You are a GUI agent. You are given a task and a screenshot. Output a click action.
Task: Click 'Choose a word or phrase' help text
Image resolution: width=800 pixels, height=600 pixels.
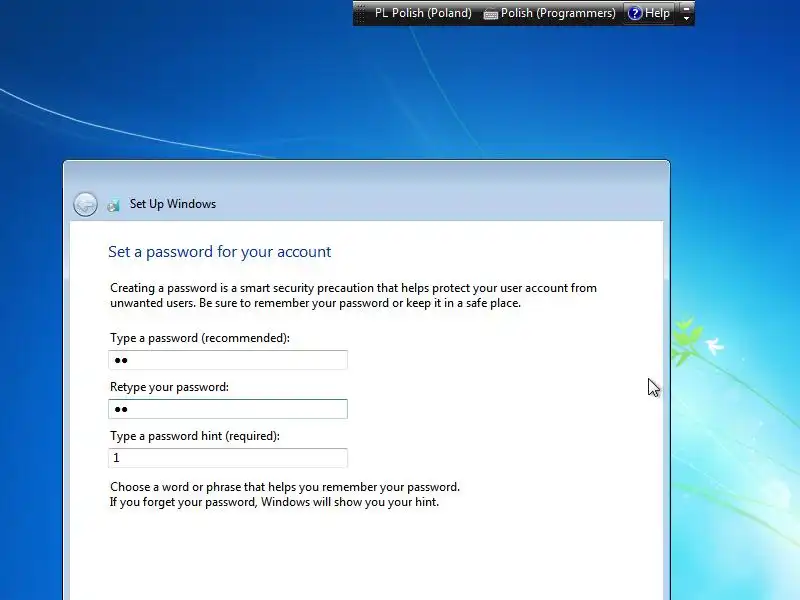tap(285, 487)
